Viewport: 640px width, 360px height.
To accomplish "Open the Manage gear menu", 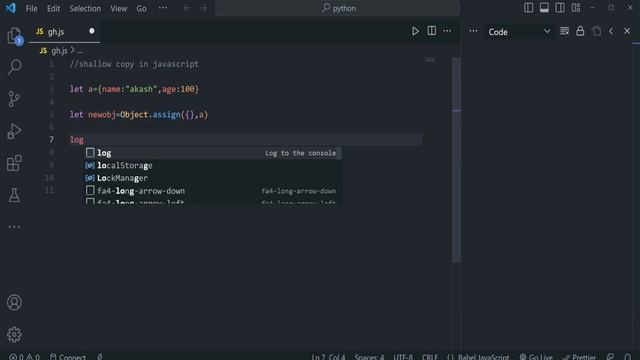I will click(14, 335).
